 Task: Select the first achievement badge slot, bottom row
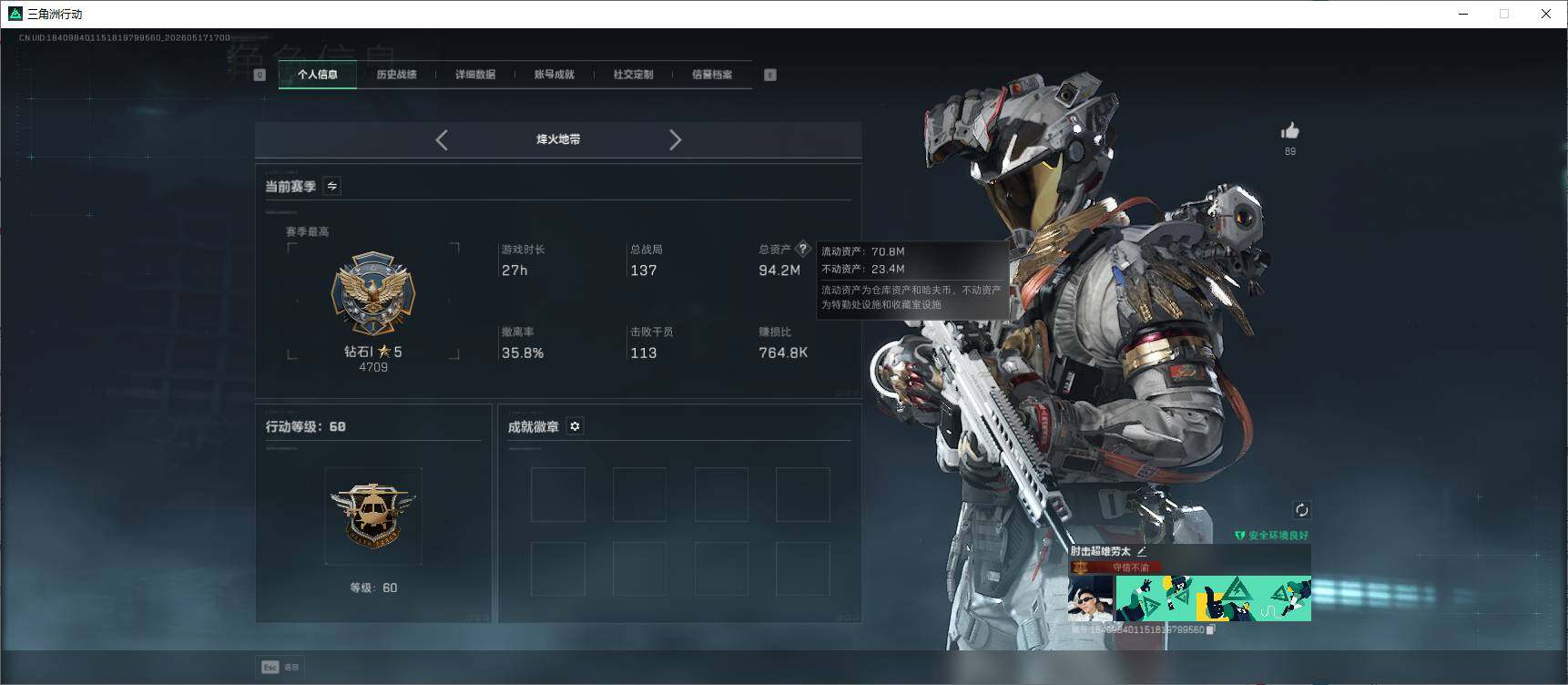558,569
